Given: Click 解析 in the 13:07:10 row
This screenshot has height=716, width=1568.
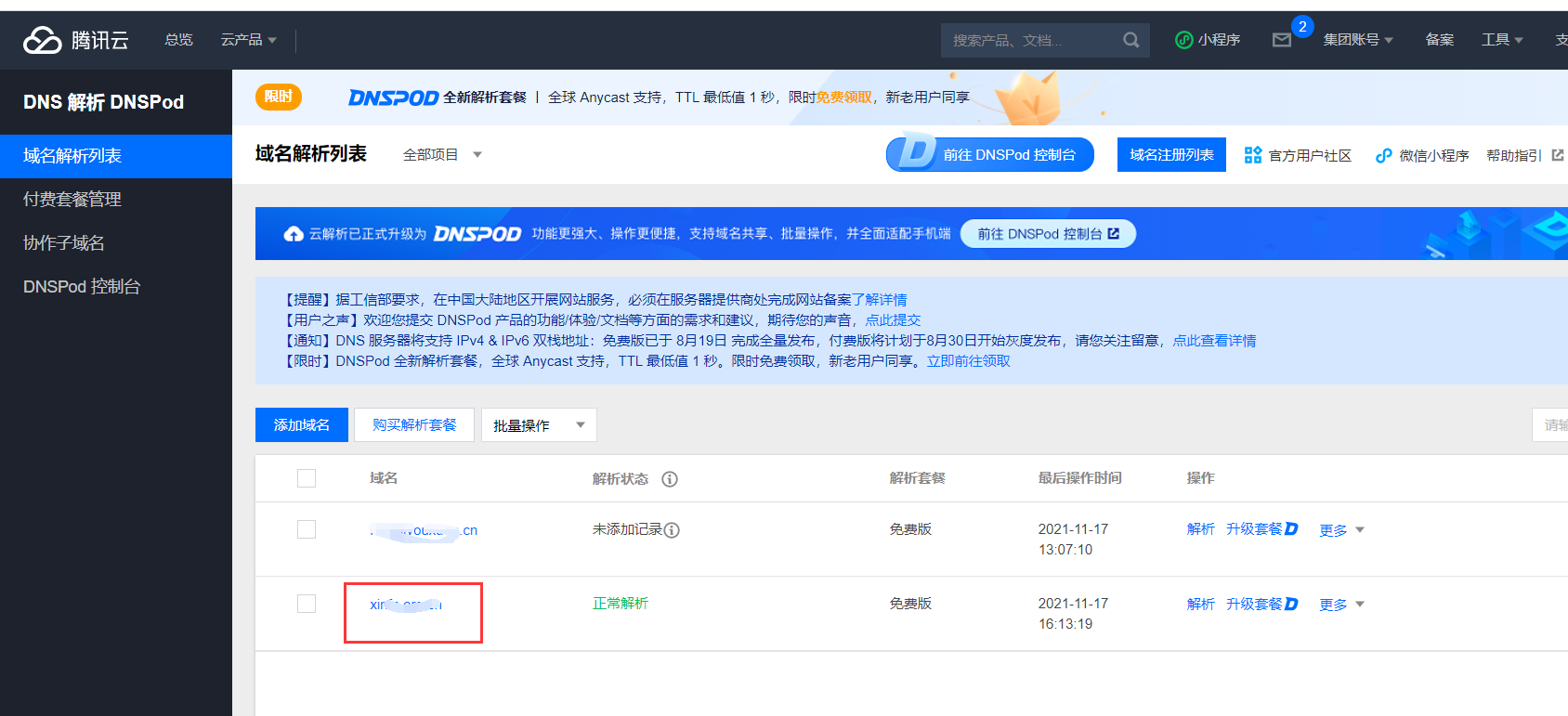Looking at the screenshot, I should point(1201,529).
